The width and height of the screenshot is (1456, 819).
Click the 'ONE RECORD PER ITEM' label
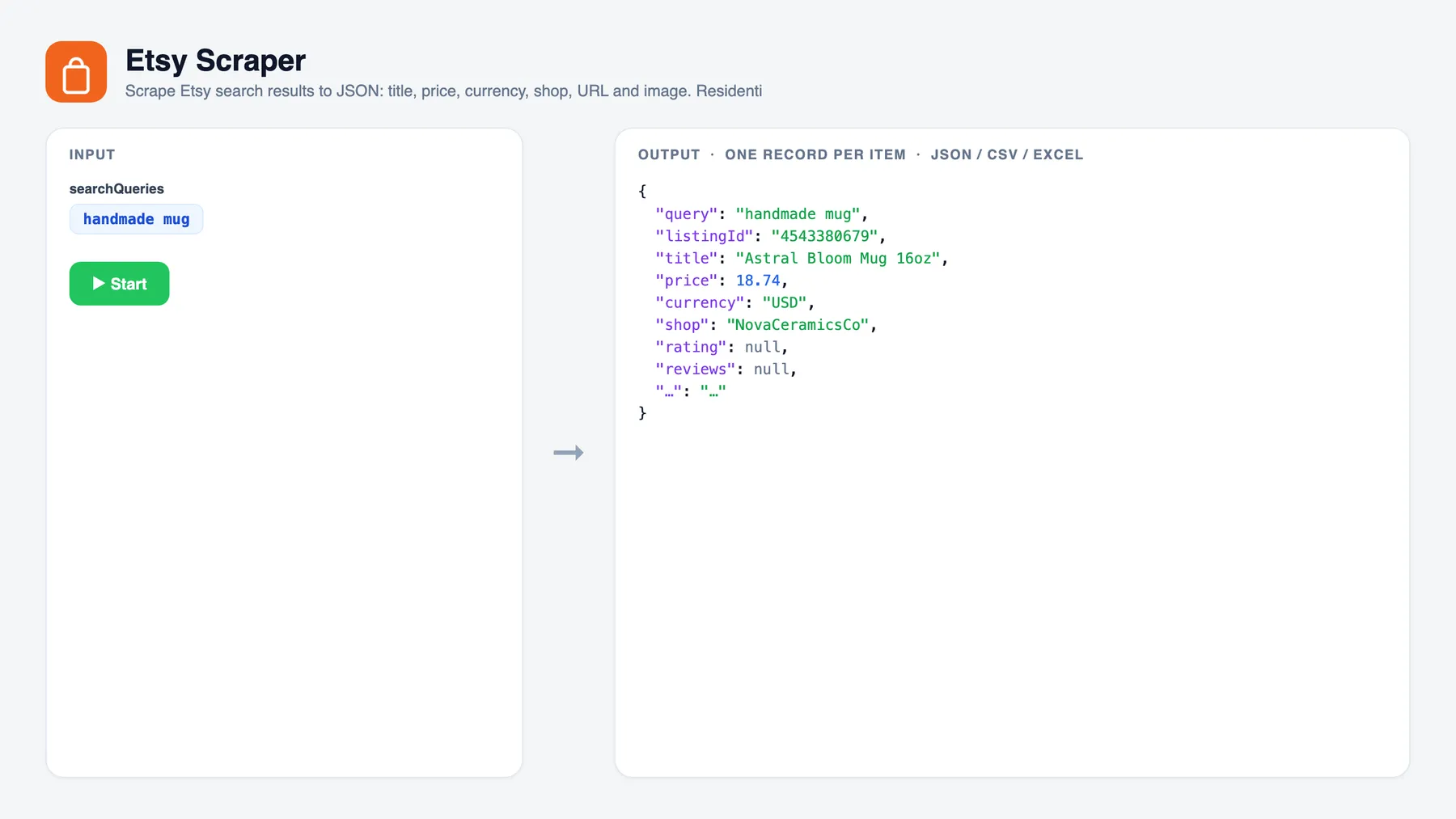[815, 154]
